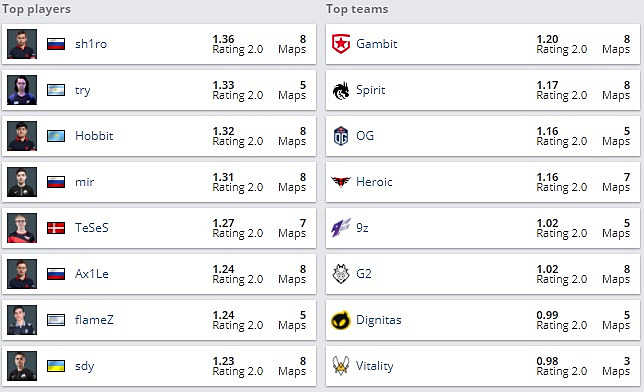This screenshot has width=644, height=392.
Task: Click the Spirit dragon logo
Action: [x=341, y=90]
